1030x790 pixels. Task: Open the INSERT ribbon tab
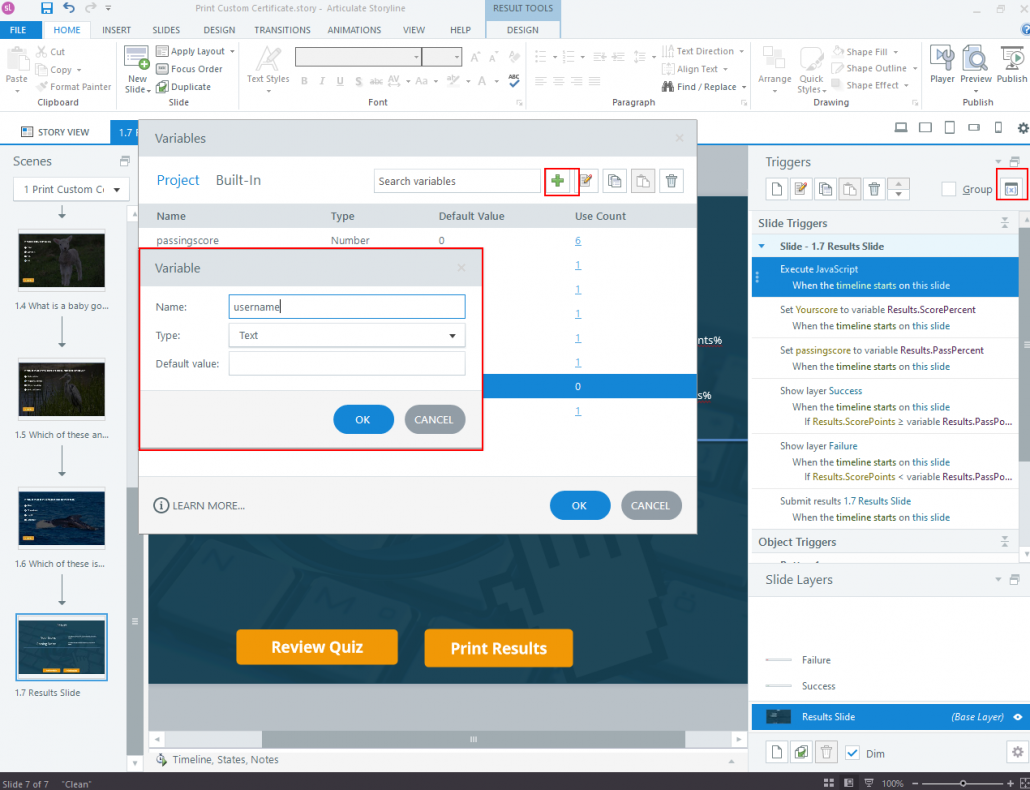[x=116, y=30]
